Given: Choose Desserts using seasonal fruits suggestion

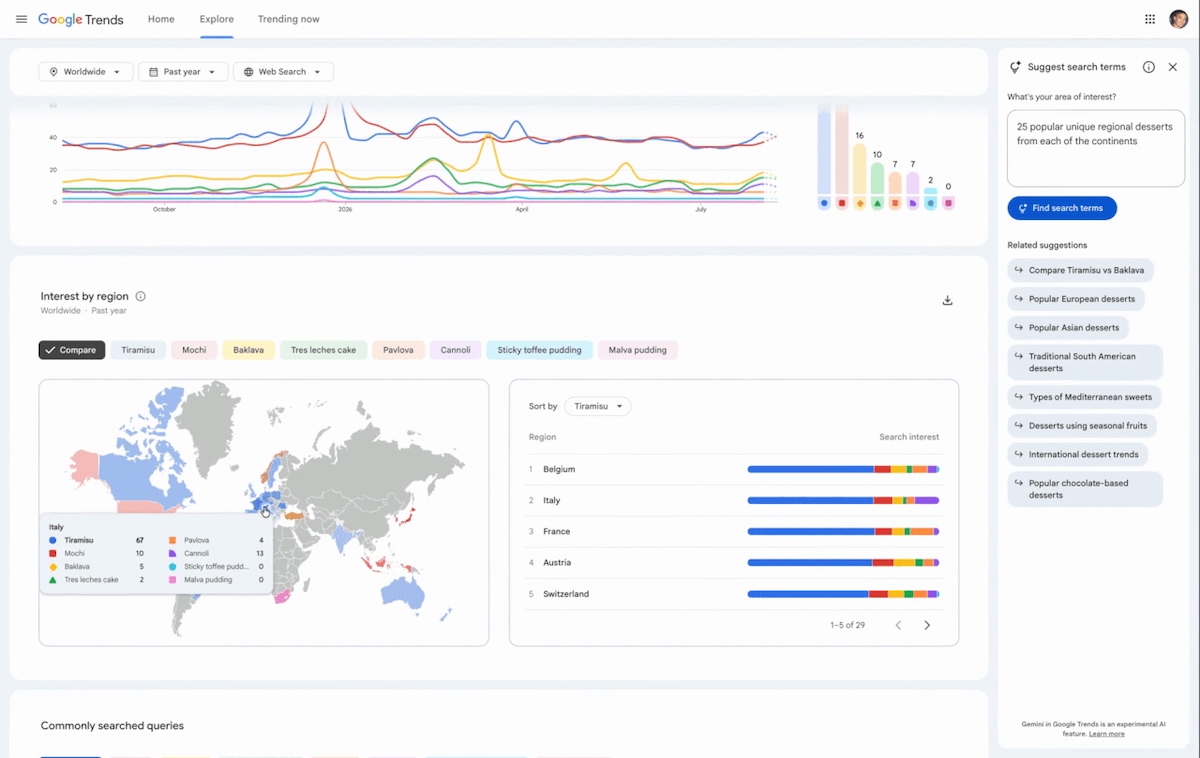Looking at the screenshot, I should coord(1083,426).
